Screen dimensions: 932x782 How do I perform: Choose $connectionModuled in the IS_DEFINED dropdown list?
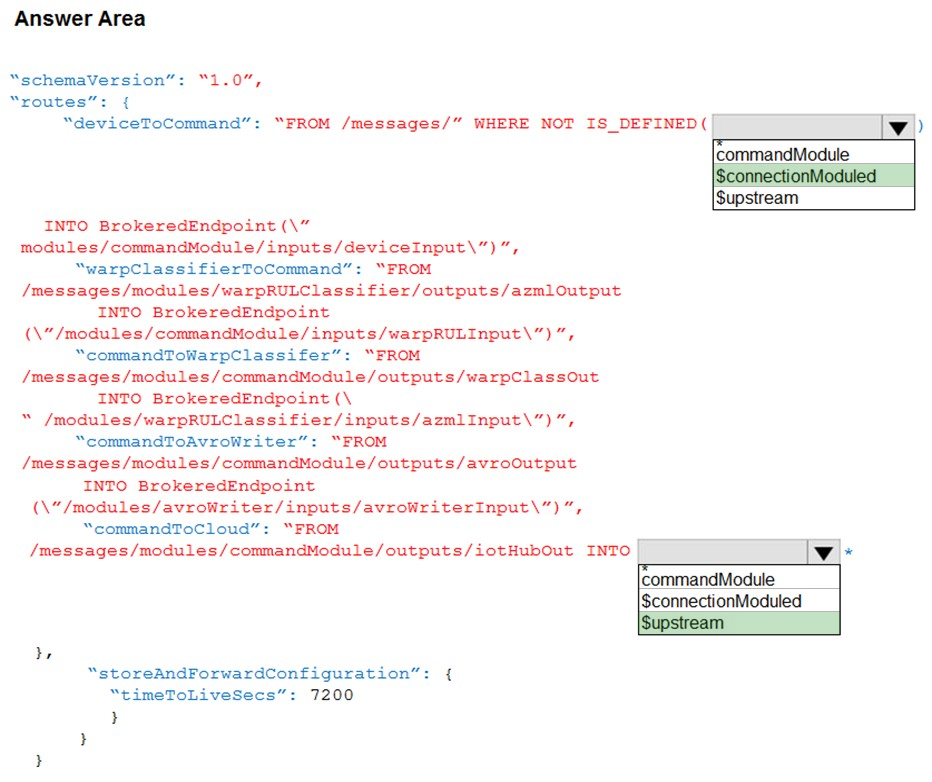813,176
